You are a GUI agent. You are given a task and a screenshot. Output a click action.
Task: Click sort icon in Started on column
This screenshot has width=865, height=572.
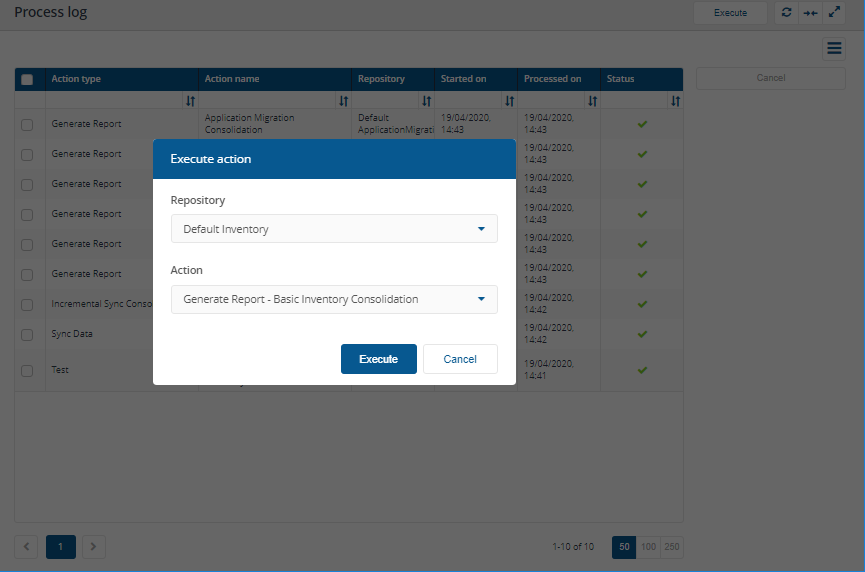pos(509,101)
